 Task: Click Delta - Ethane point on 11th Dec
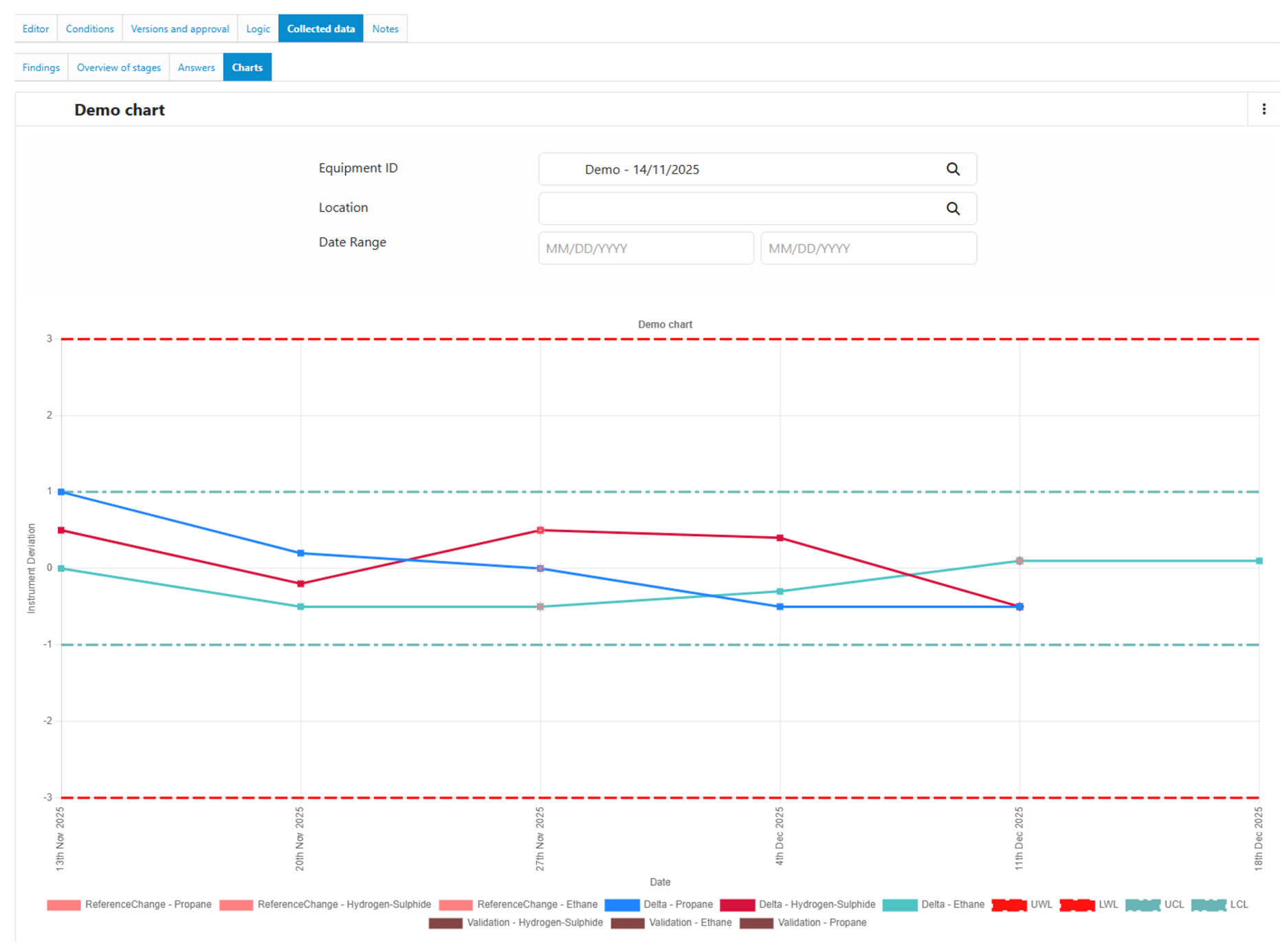click(1020, 561)
